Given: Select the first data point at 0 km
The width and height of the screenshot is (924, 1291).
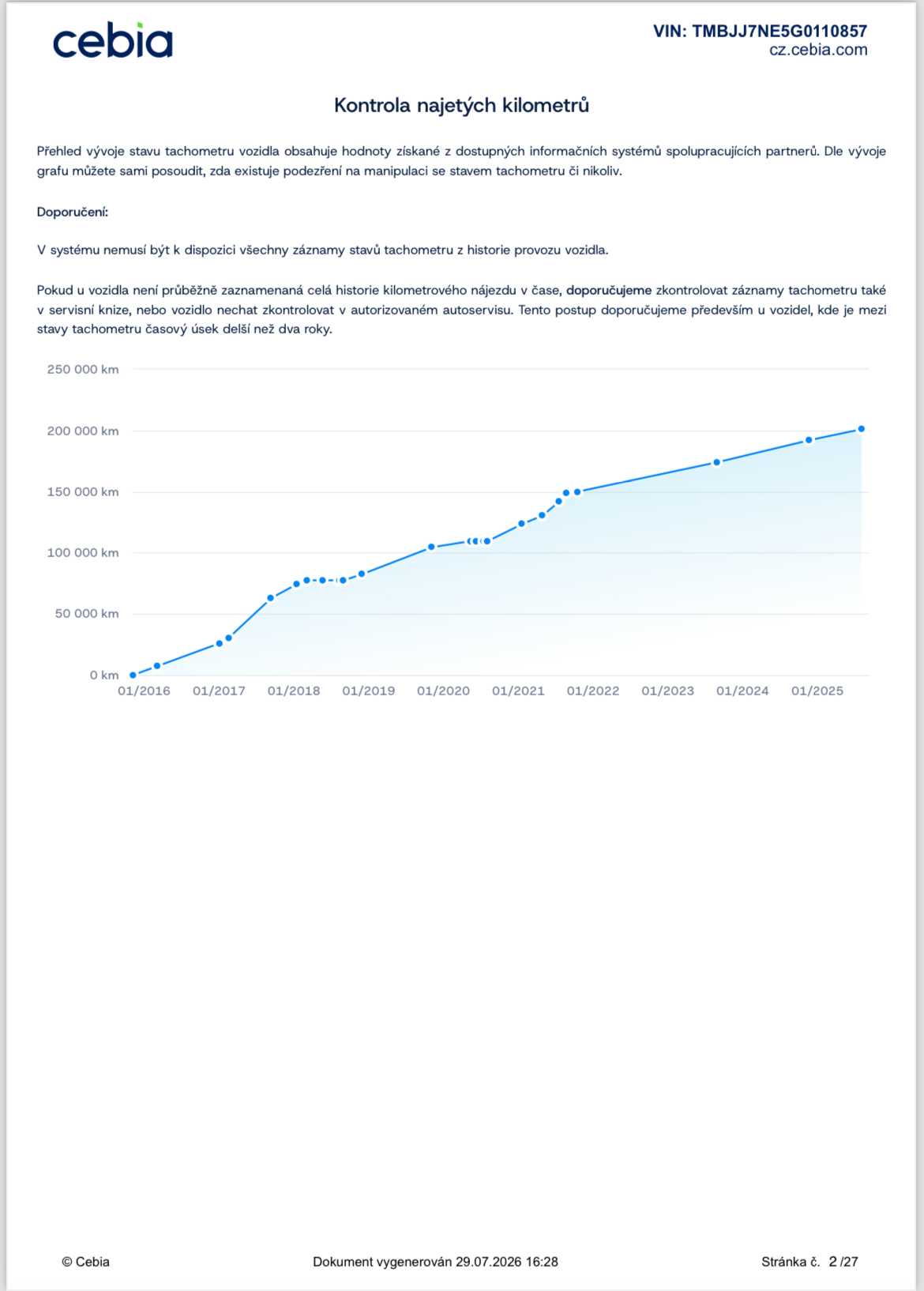Looking at the screenshot, I should click(x=133, y=675).
